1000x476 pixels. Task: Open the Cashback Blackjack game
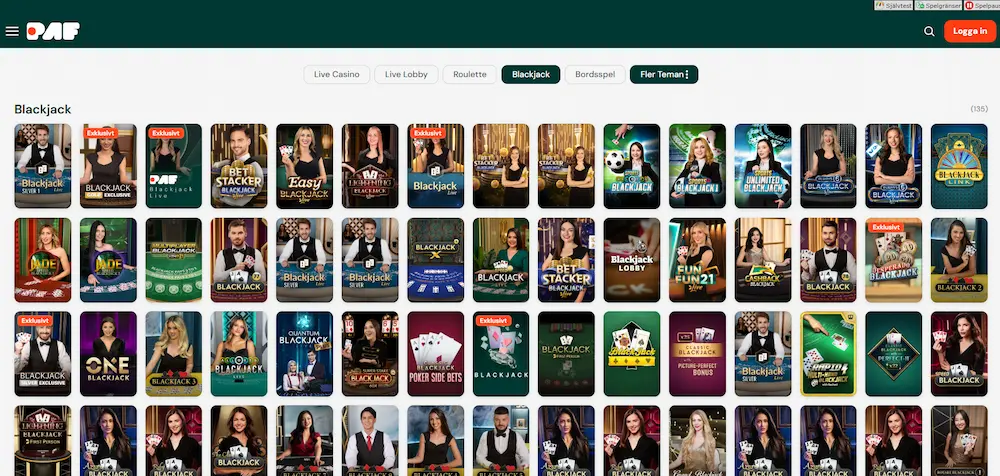(763, 260)
